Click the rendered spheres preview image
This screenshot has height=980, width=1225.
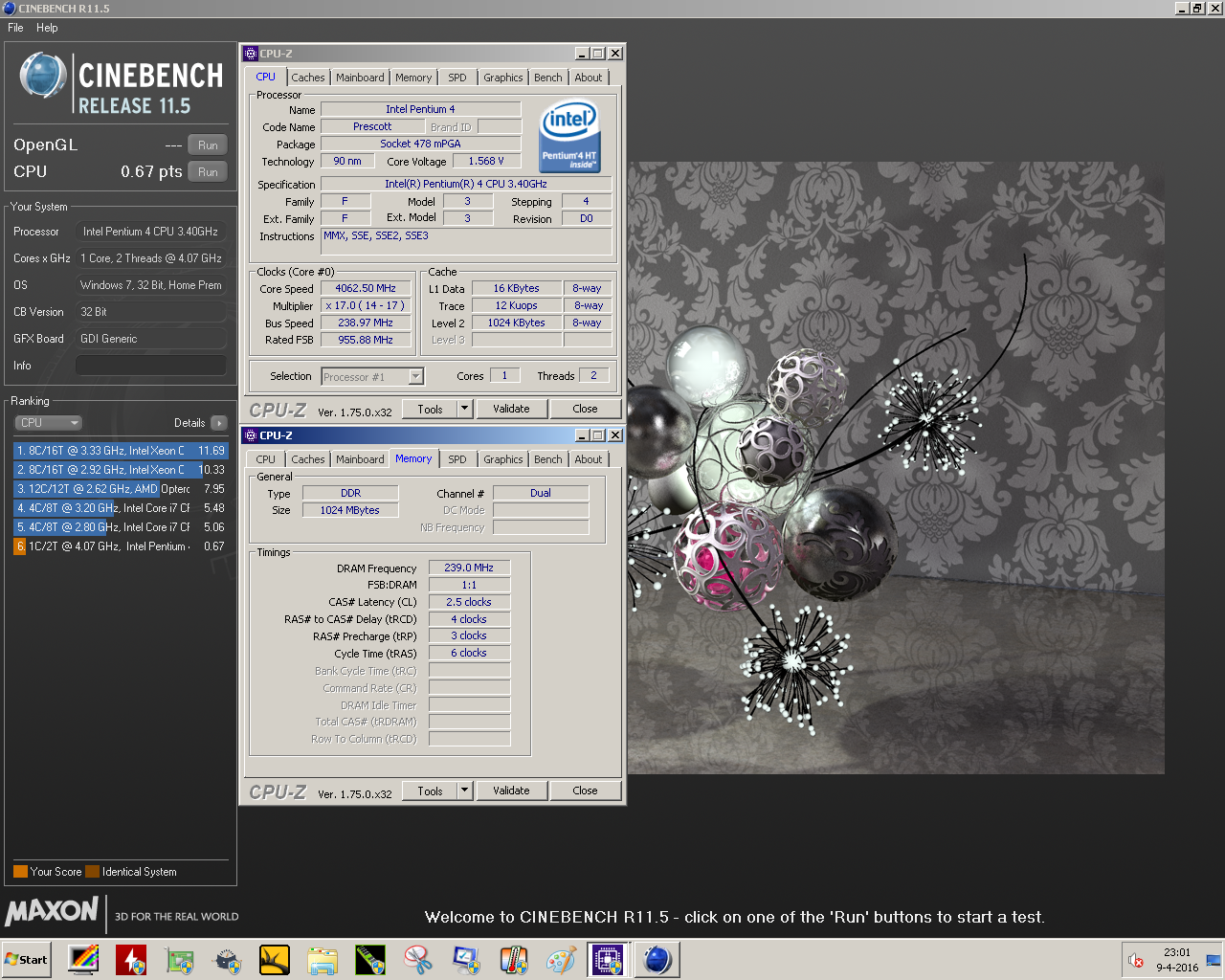click(895, 467)
